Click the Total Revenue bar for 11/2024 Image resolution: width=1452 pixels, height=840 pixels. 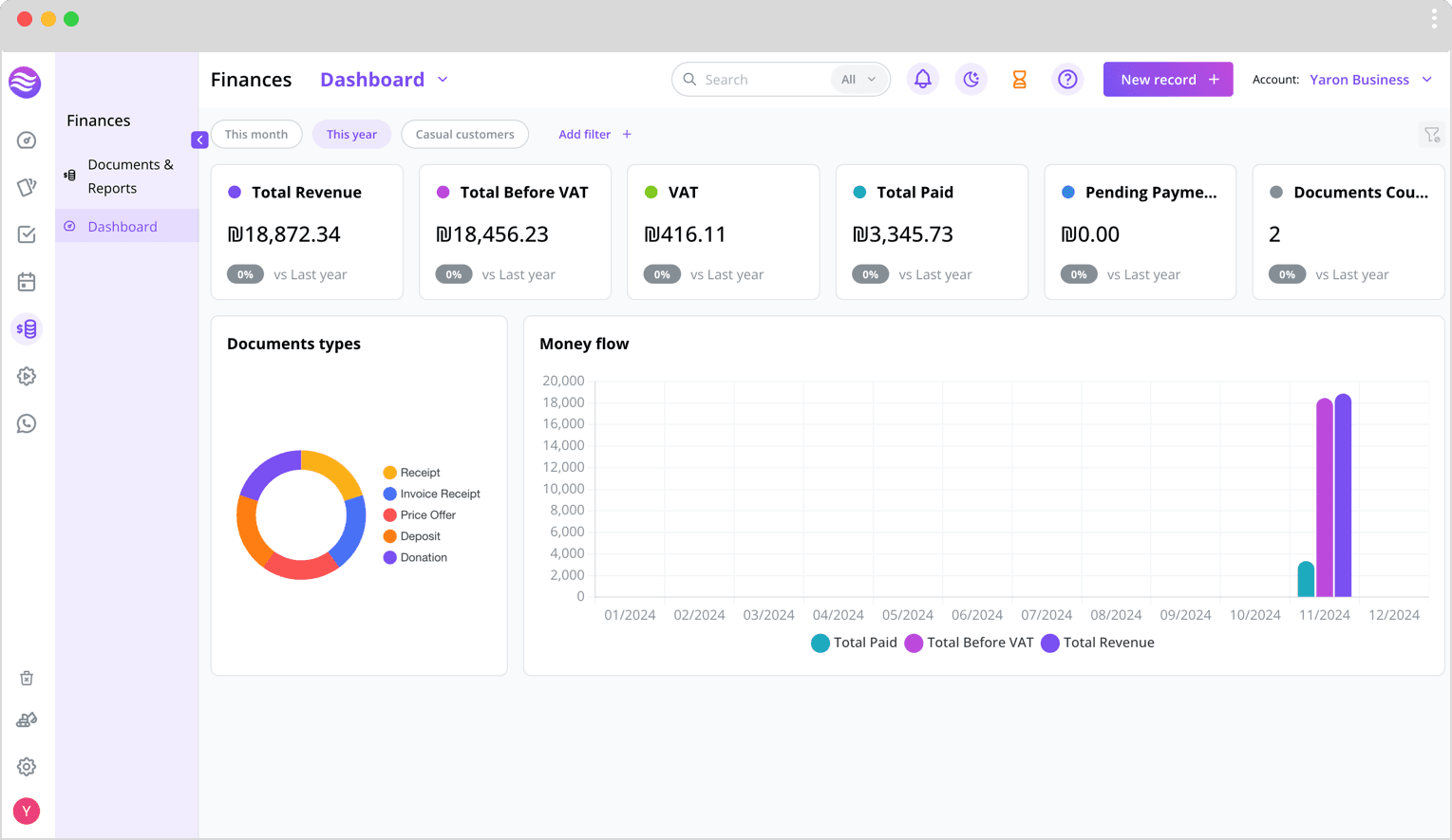(1343, 495)
